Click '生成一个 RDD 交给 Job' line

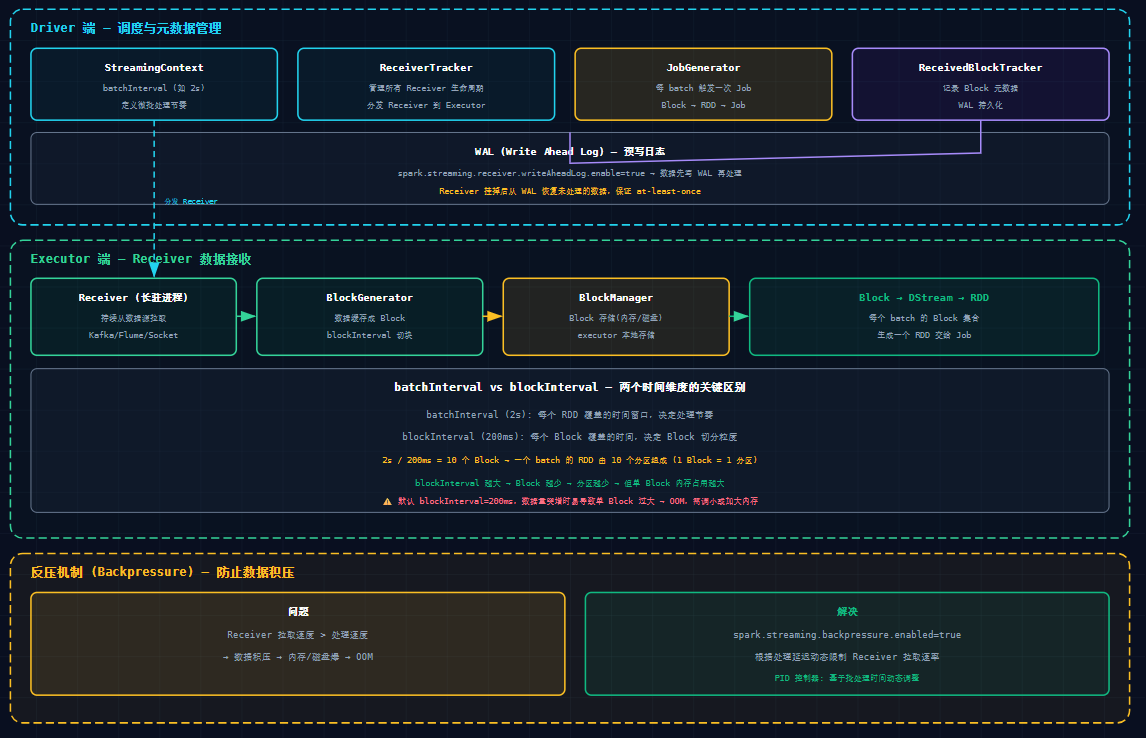[924, 335]
